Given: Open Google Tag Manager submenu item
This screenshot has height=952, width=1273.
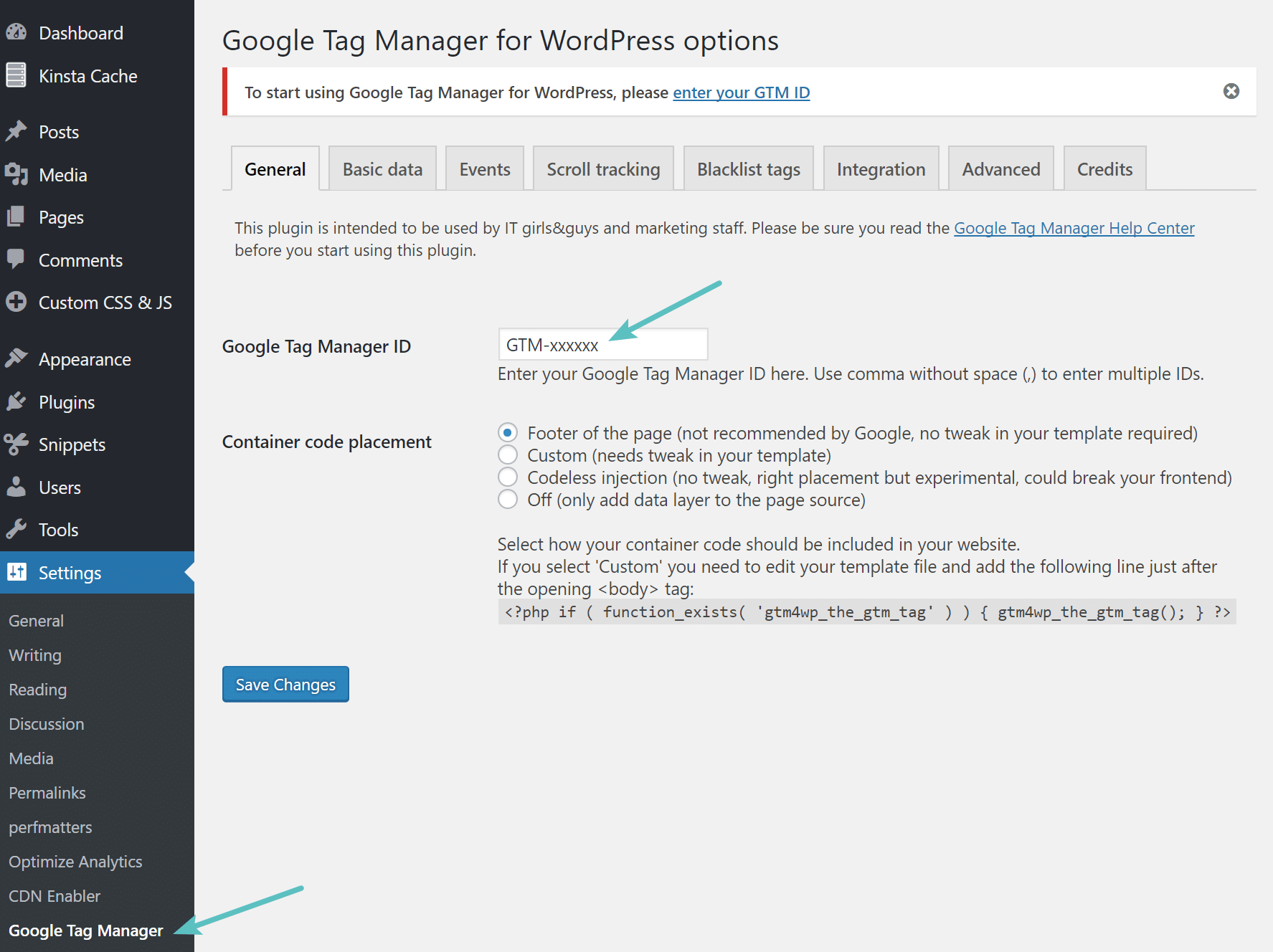Looking at the screenshot, I should pos(86,930).
